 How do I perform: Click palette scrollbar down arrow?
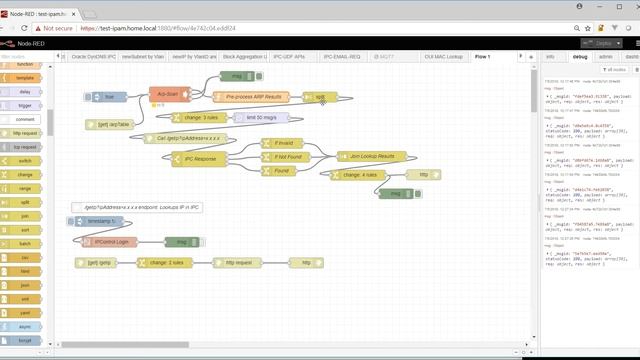[x=50, y=344]
